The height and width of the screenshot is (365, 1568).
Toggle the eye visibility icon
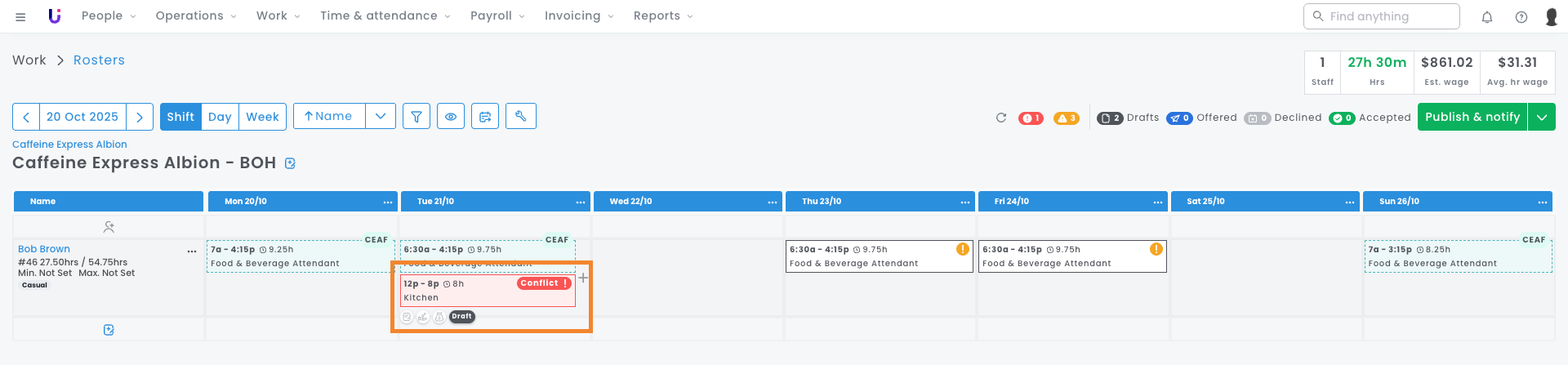coord(451,117)
